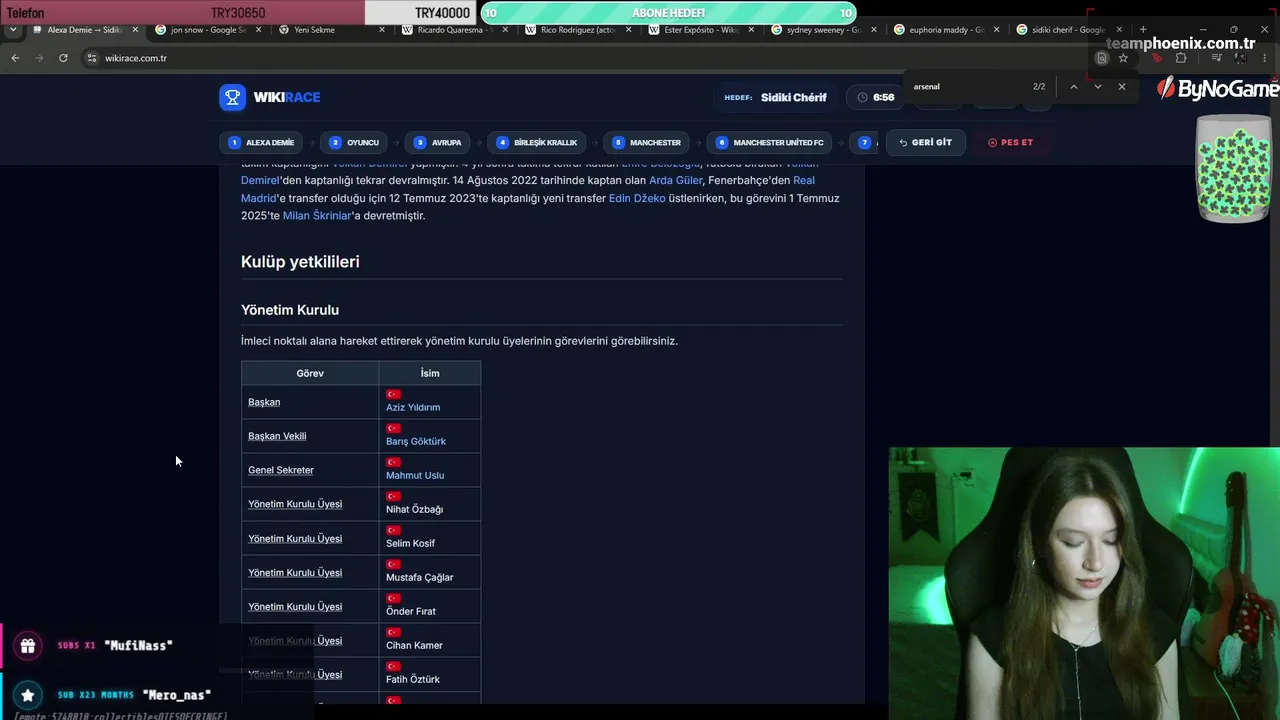Click the İsim column header
The width and height of the screenshot is (1280, 720).
click(430, 373)
